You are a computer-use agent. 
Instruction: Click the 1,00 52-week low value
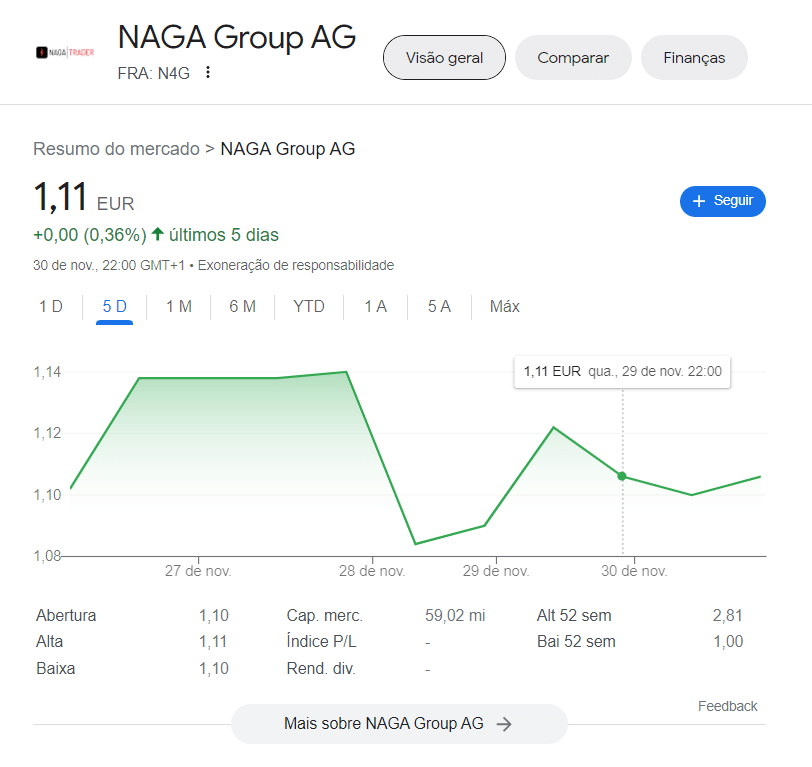pos(728,642)
